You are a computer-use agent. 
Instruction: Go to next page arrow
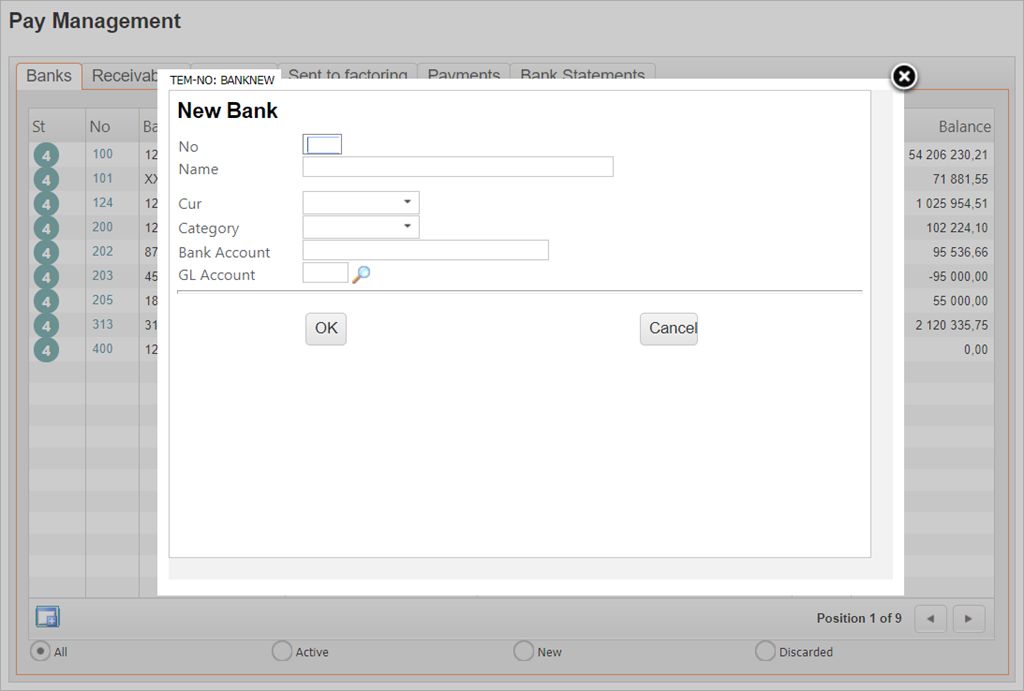(968, 618)
